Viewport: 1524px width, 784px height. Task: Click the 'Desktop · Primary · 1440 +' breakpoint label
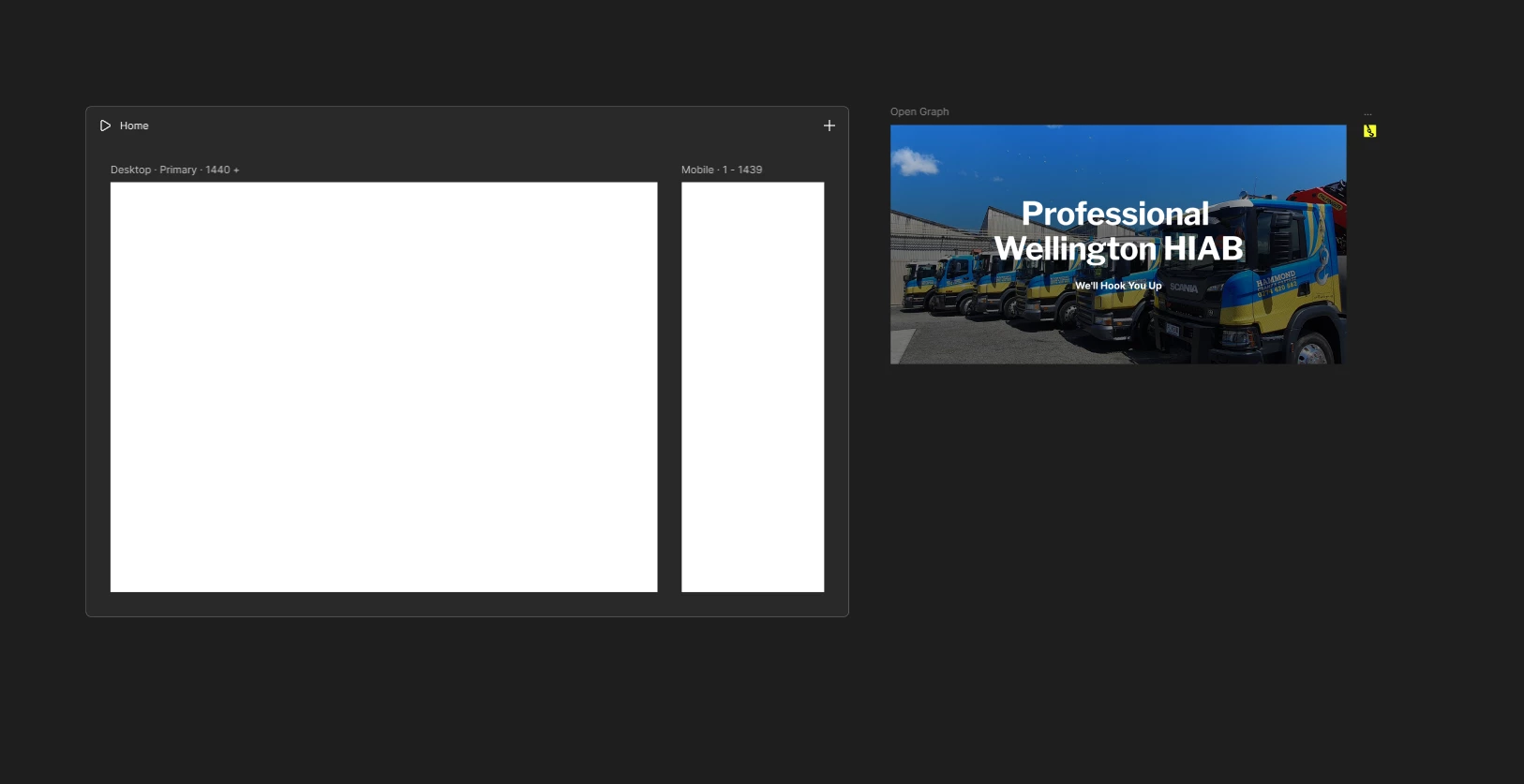click(175, 170)
